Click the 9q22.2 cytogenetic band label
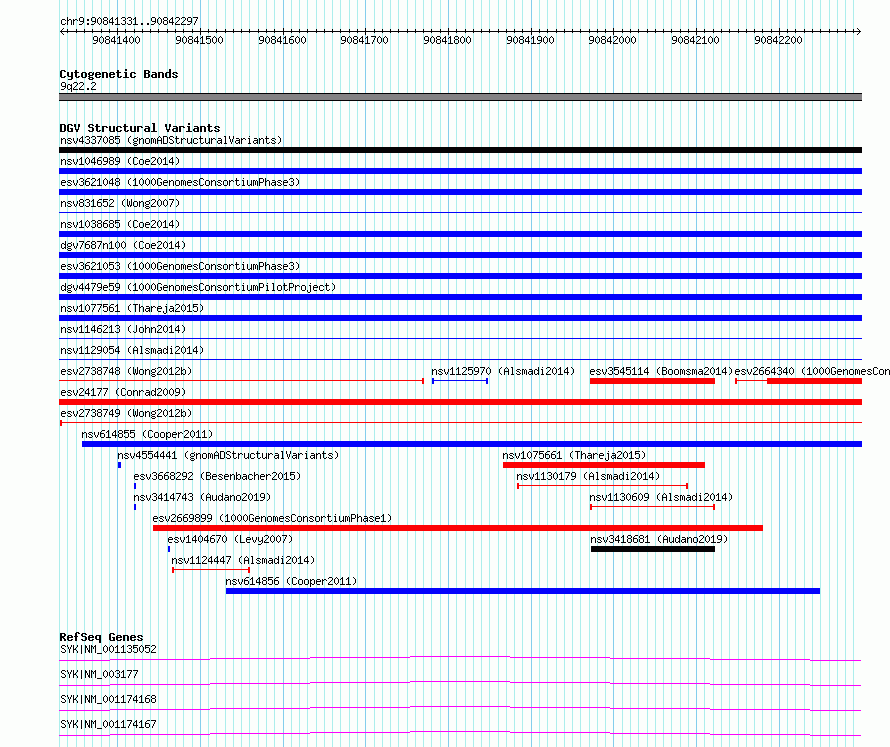 (x=78, y=86)
